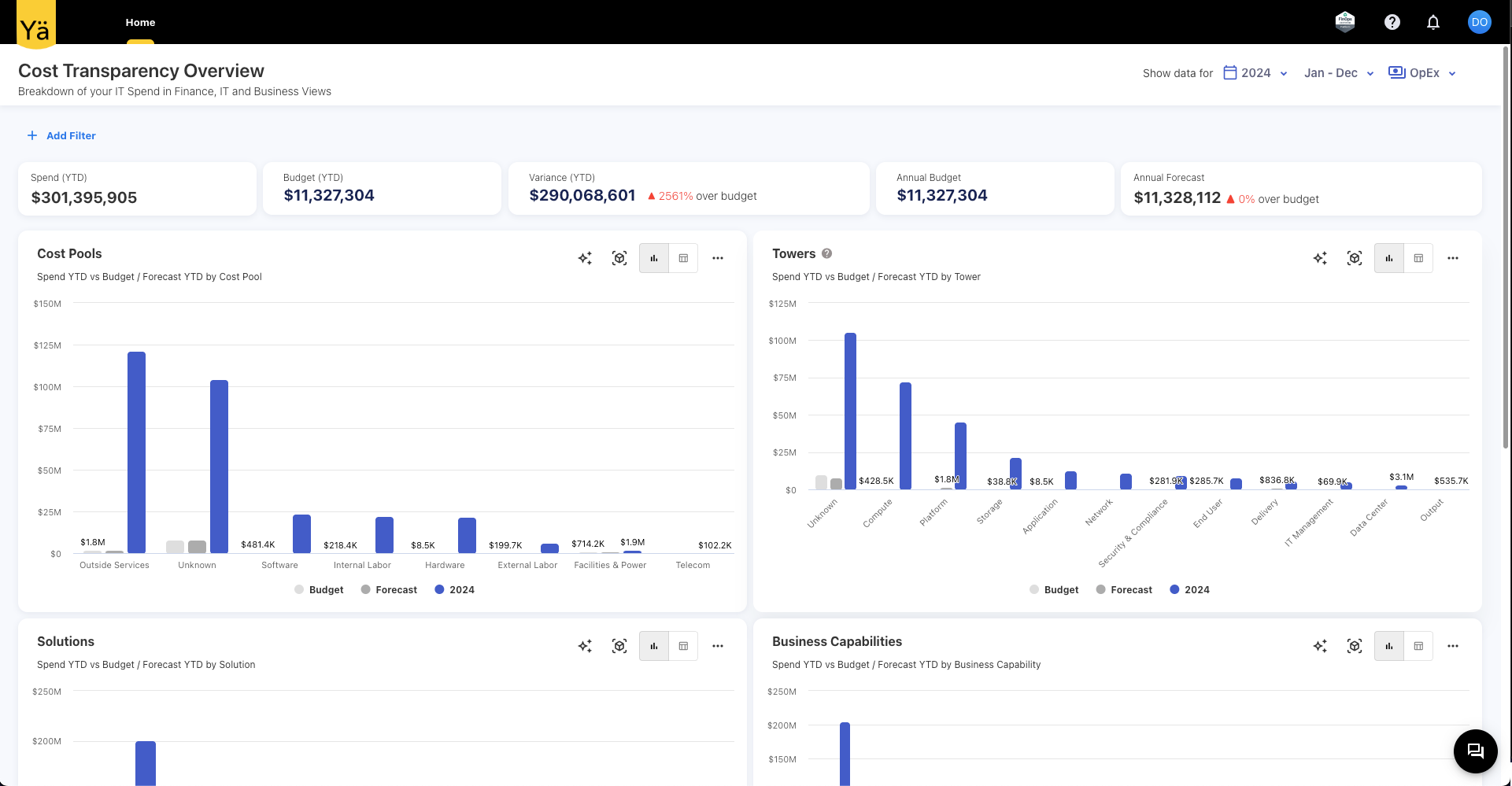
Task: Toggle the 2024 series in Cost Pools legend
Action: [454, 589]
